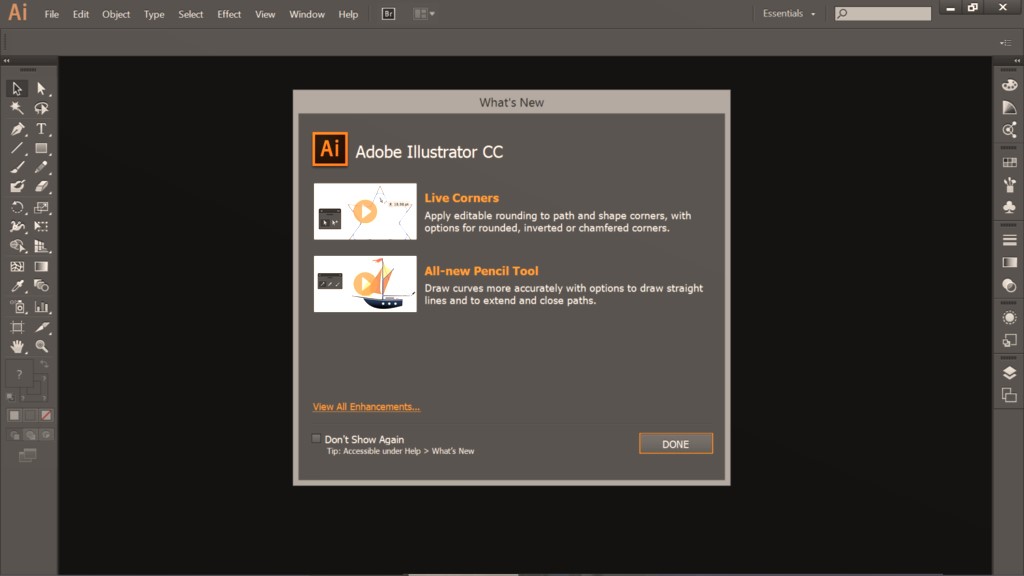Select the Free Transform tool
1024x576 pixels.
41,227
